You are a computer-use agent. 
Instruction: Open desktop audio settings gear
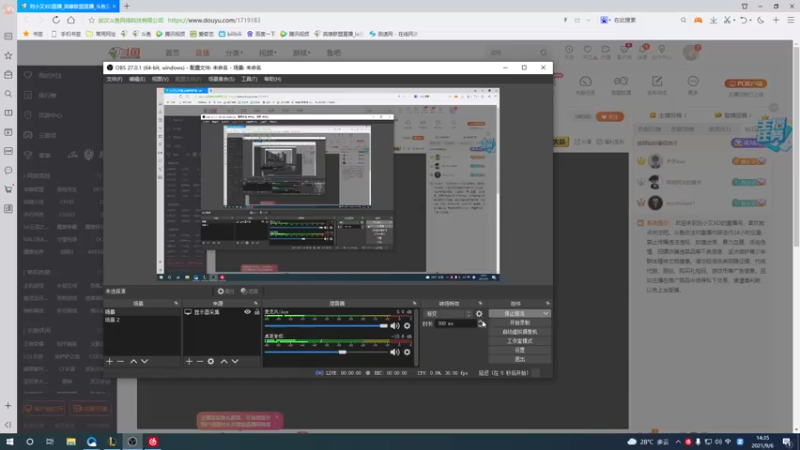pyautogui.click(x=407, y=352)
